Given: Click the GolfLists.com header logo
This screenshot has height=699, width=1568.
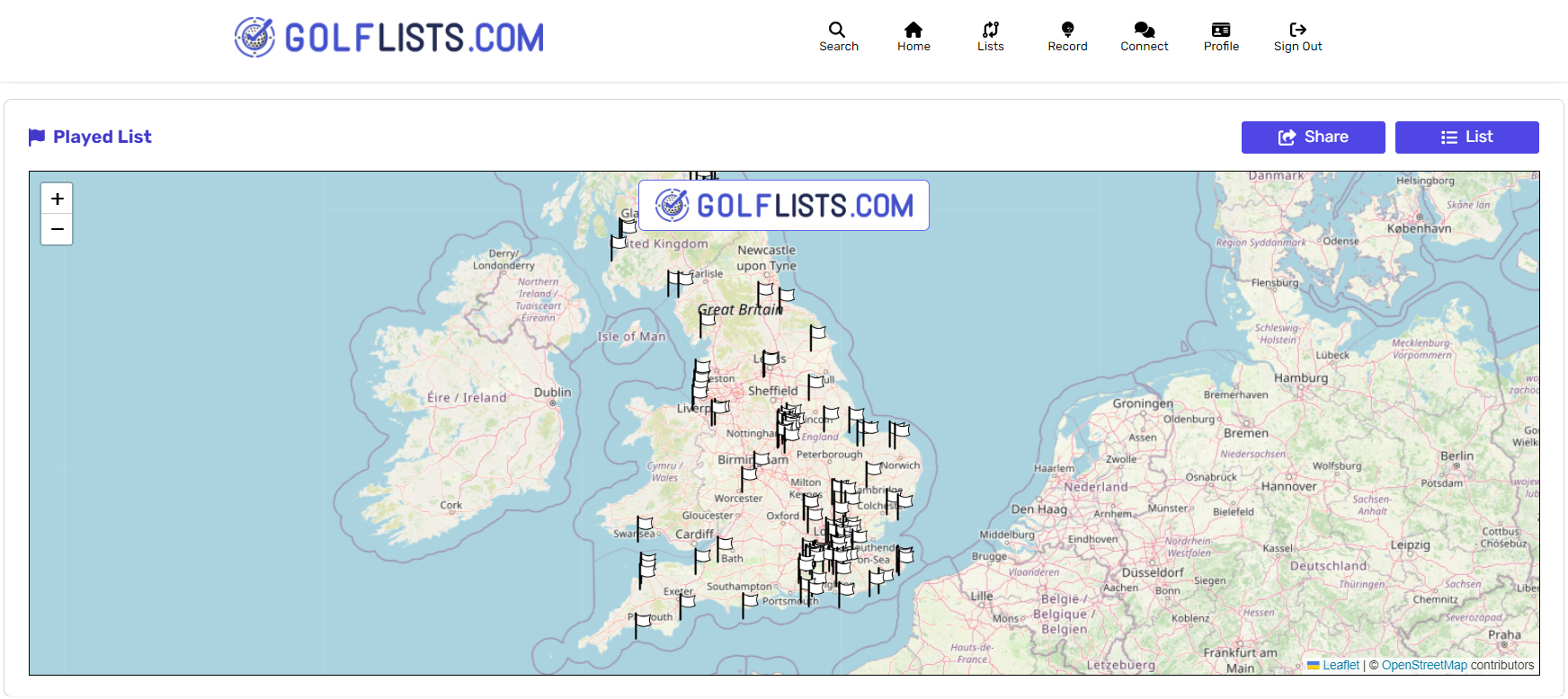Looking at the screenshot, I should click(x=388, y=38).
